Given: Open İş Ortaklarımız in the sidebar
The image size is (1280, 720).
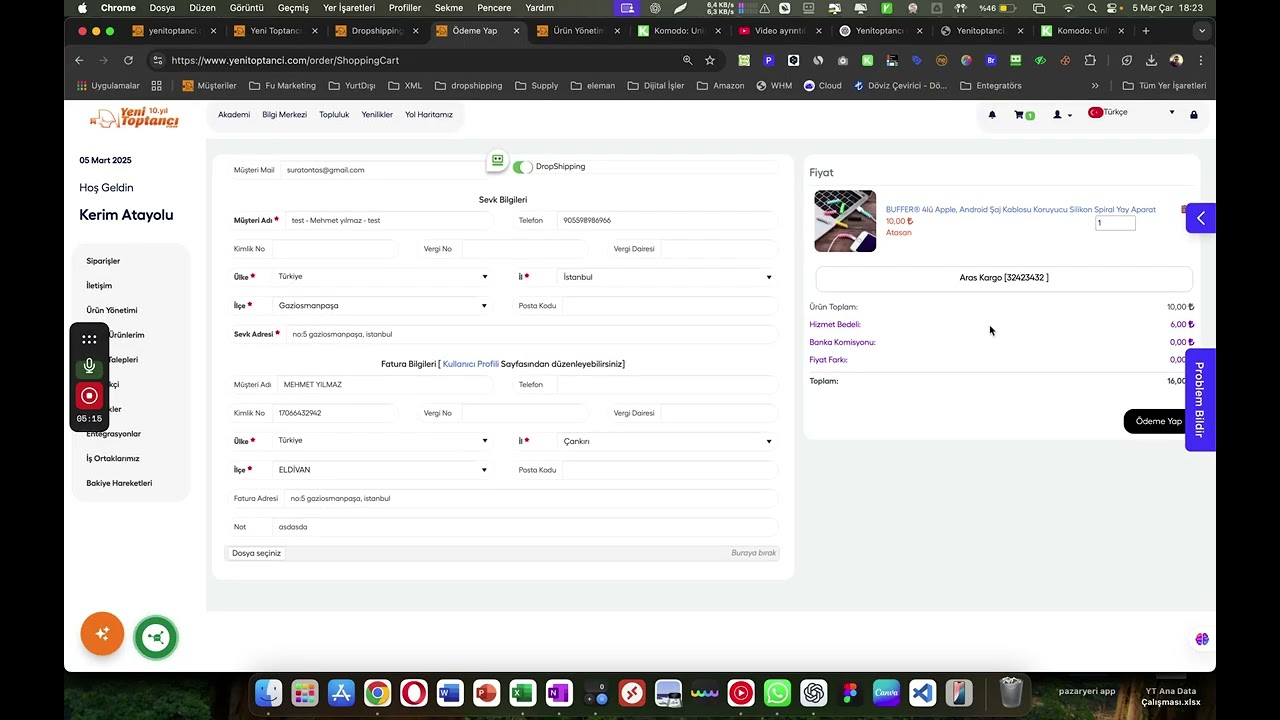Looking at the screenshot, I should (113, 458).
